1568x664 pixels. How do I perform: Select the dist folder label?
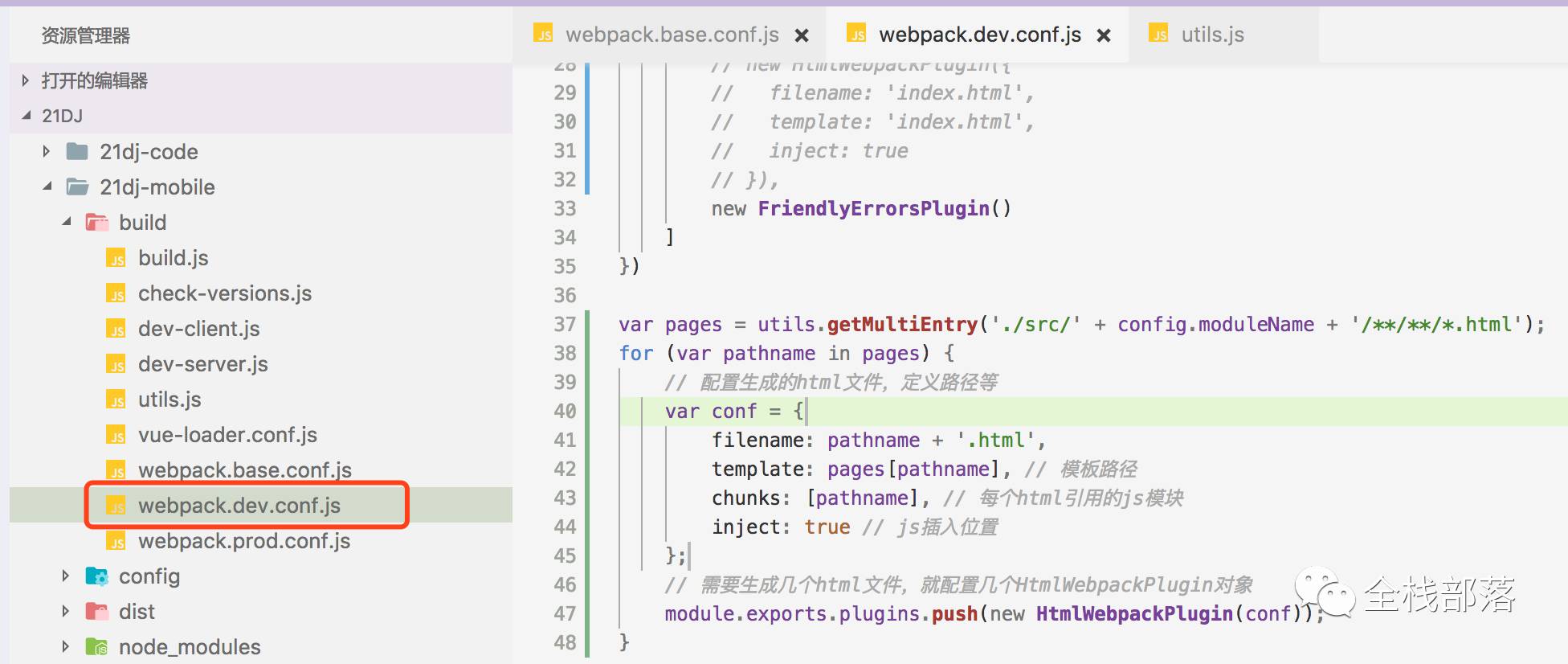click(137, 612)
